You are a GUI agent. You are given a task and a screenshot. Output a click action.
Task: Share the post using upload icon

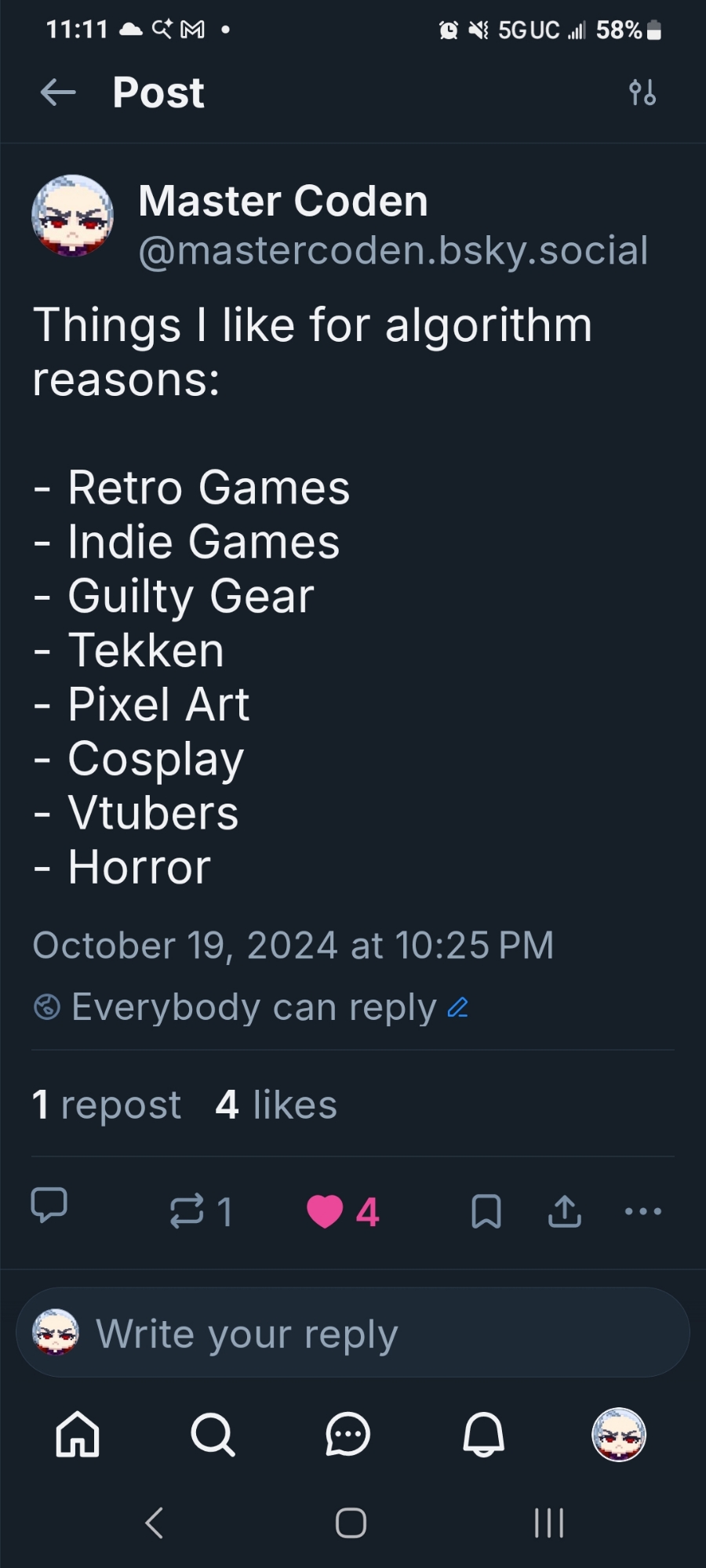click(x=565, y=1211)
